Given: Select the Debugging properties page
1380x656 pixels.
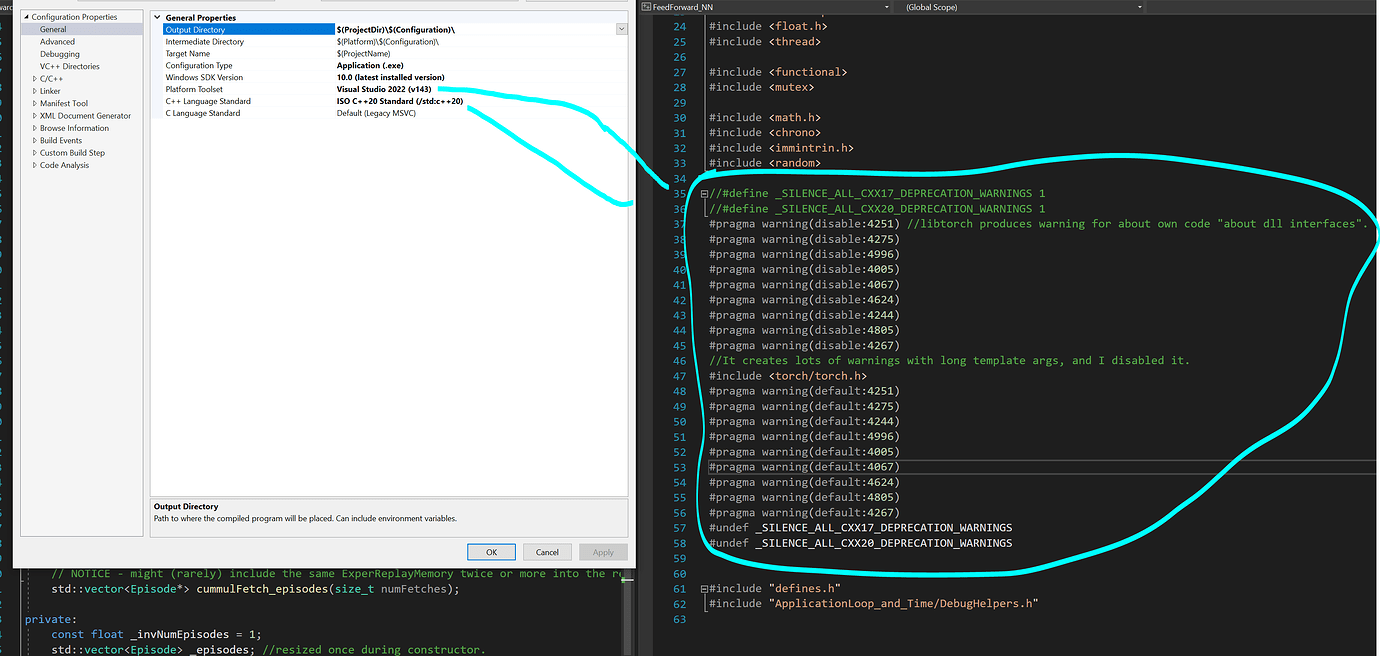Looking at the screenshot, I should coord(57,53).
